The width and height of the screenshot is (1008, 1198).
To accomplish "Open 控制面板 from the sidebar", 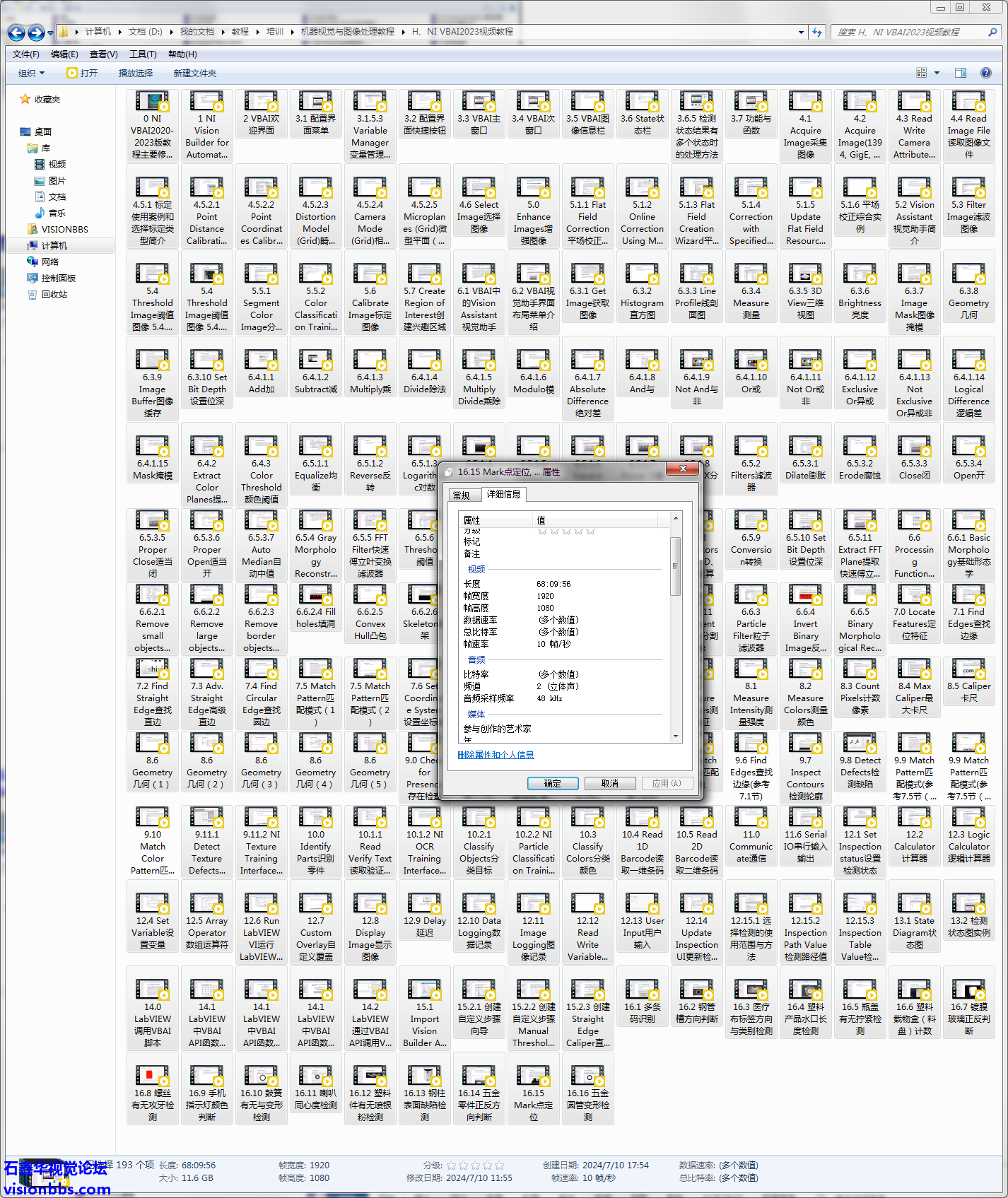I will [58, 278].
